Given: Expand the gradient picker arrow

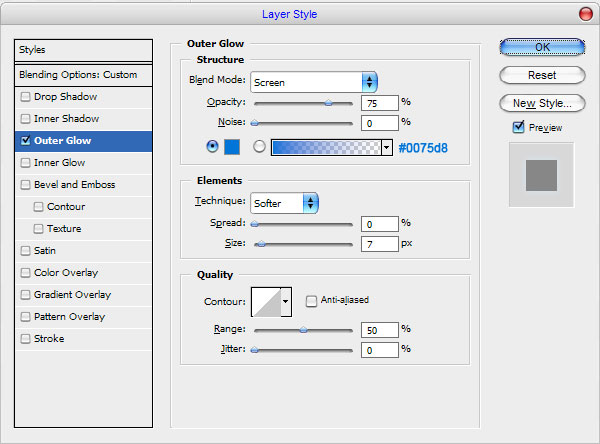Looking at the screenshot, I should click(387, 147).
